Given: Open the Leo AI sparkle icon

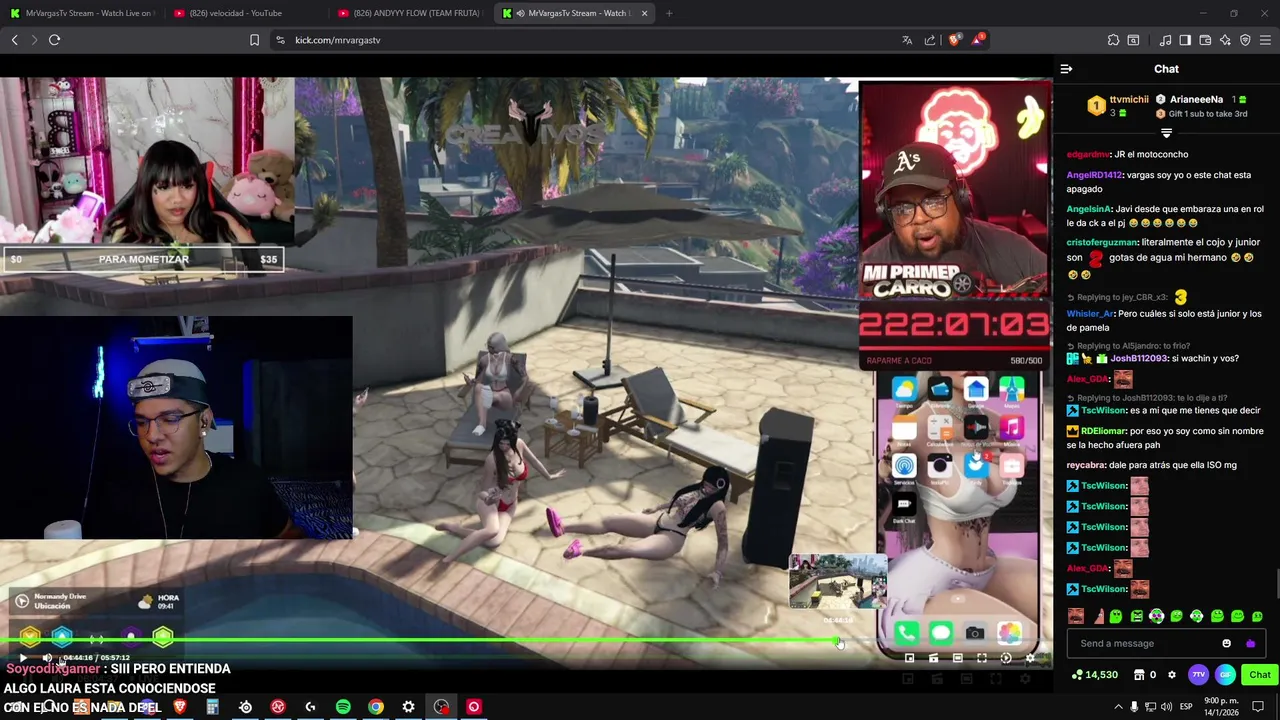Looking at the screenshot, I should (1225, 40).
